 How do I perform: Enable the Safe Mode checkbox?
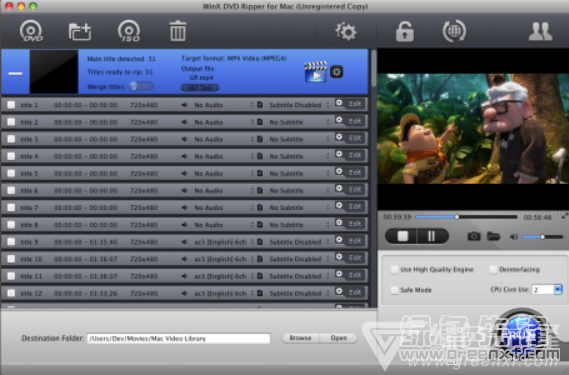point(394,290)
